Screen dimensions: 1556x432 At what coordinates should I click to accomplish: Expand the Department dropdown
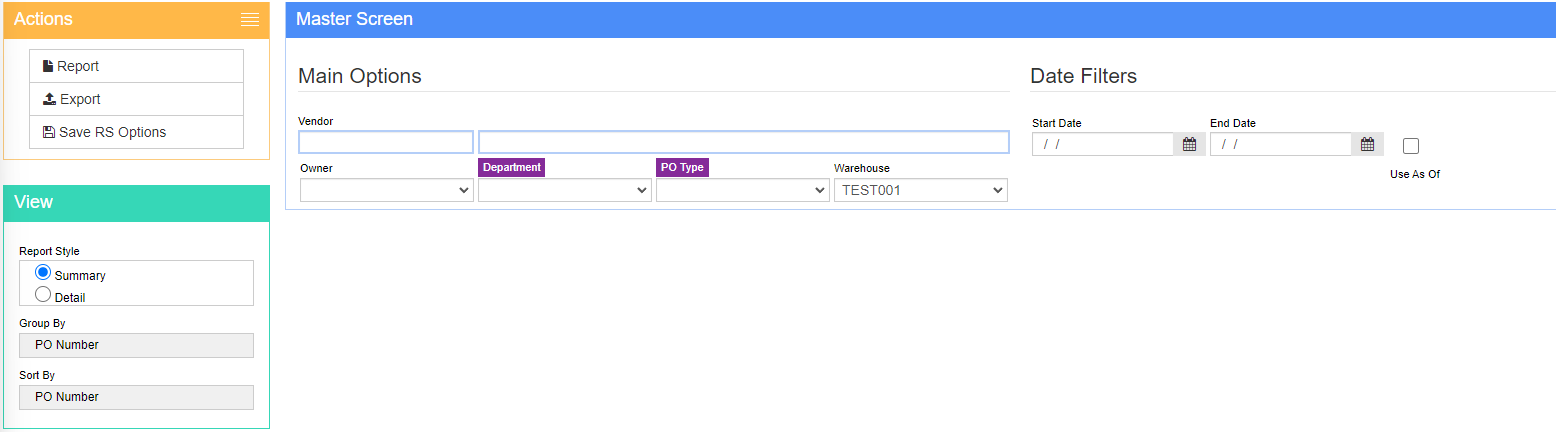click(565, 190)
